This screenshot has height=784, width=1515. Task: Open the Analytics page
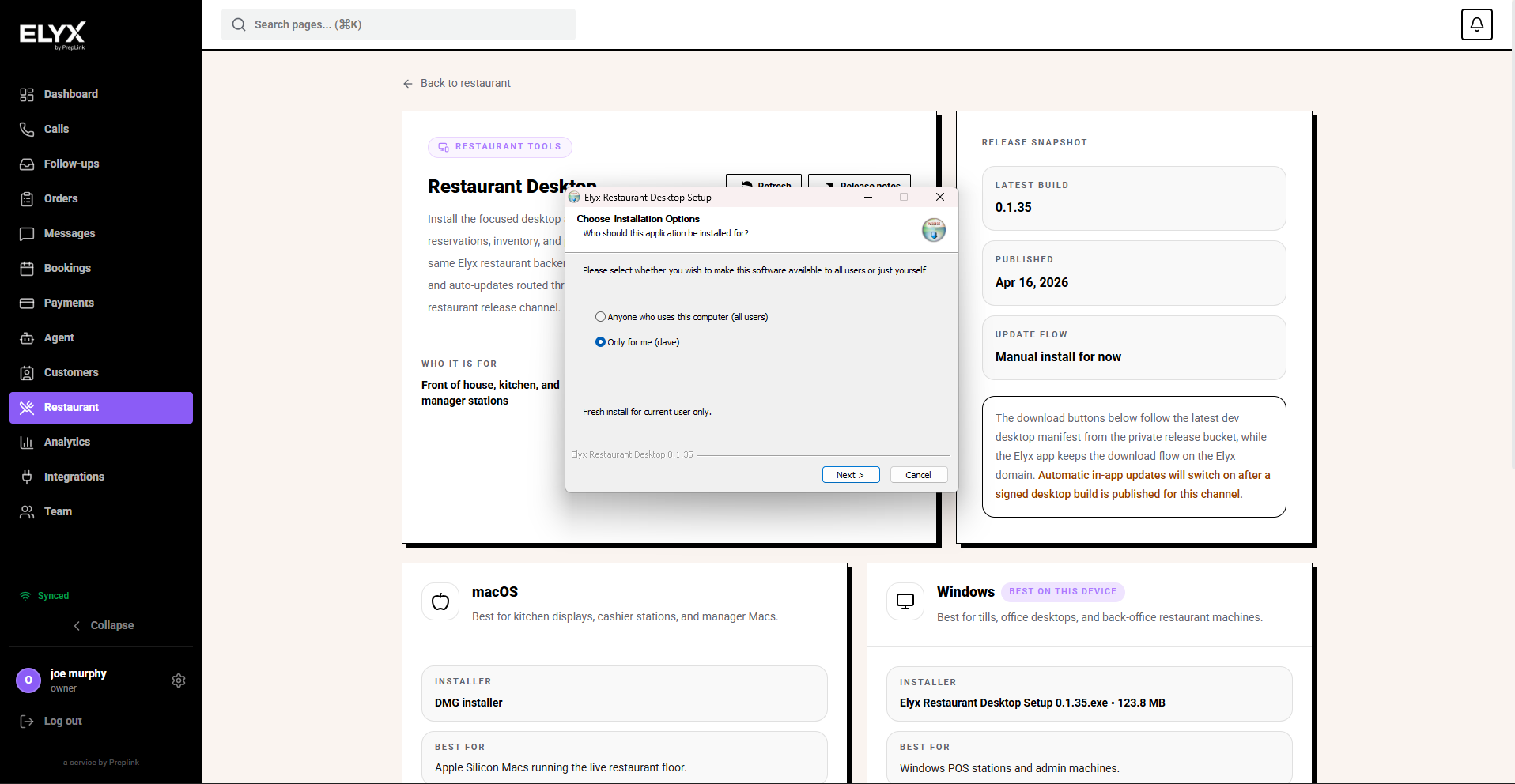click(101, 443)
